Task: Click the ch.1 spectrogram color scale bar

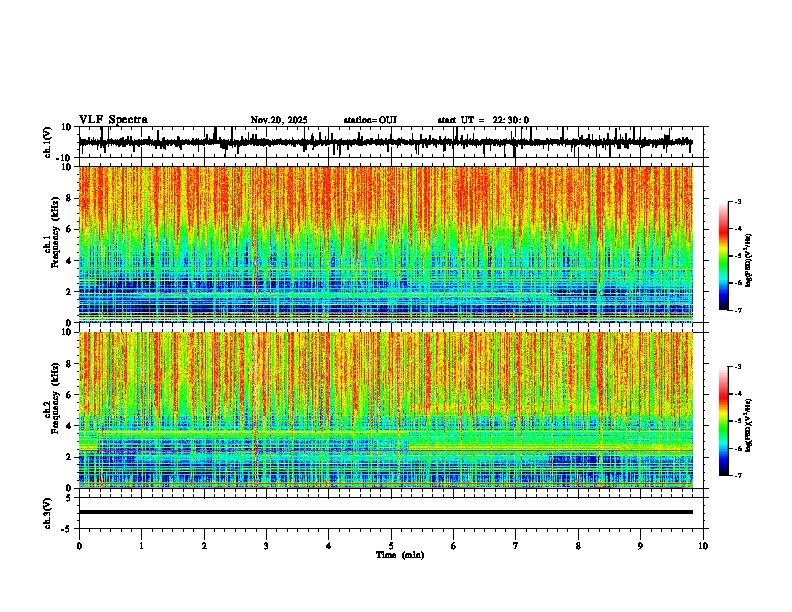Action: pos(723,256)
